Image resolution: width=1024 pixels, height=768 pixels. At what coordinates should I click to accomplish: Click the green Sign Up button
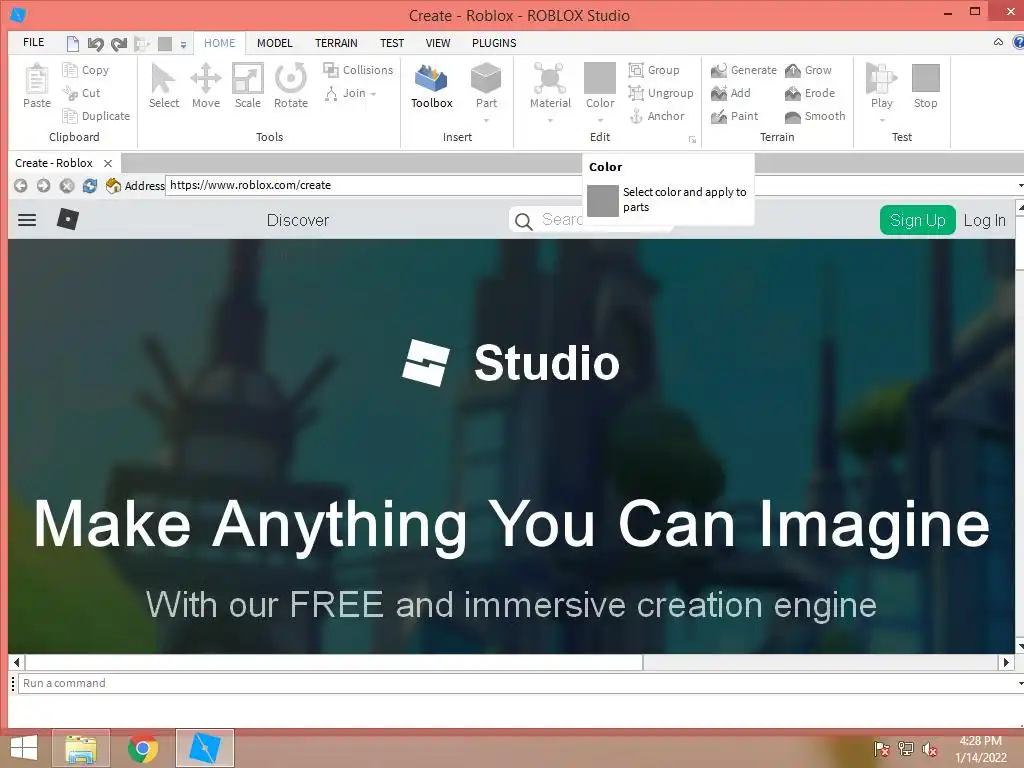[x=918, y=220]
